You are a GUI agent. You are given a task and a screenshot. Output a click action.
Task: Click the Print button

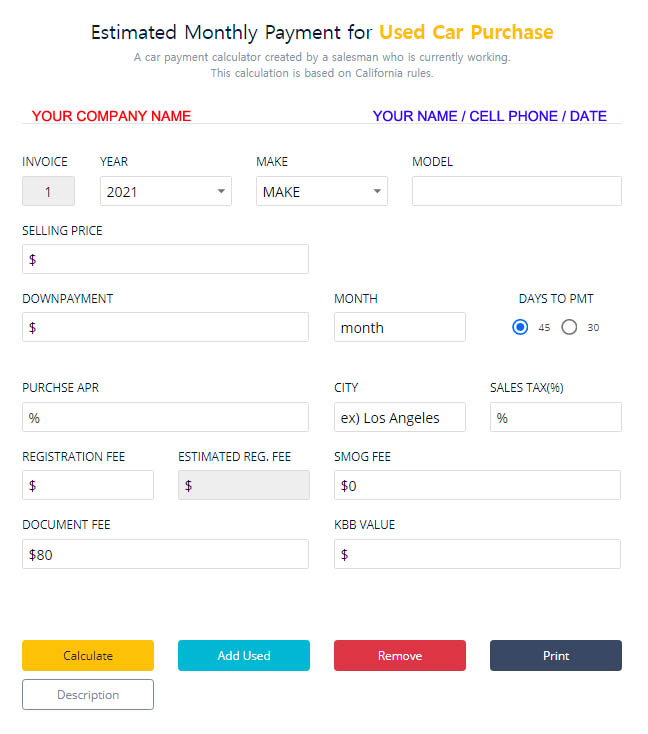(x=555, y=656)
